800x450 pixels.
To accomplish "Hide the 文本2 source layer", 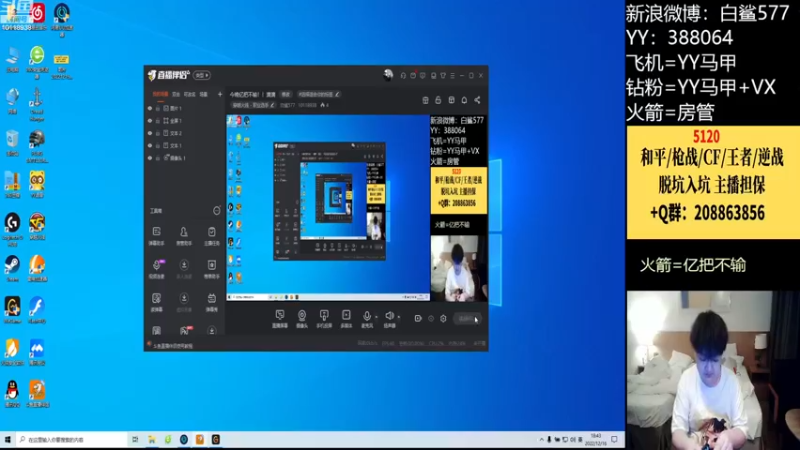I will pyautogui.click(x=149, y=133).
